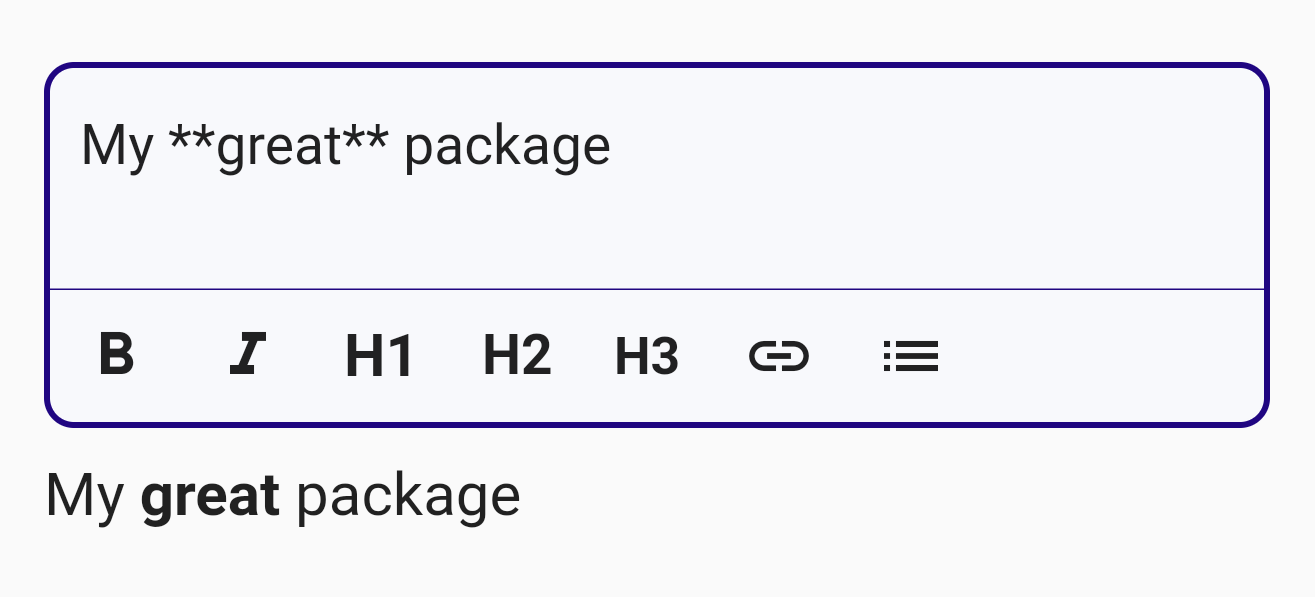Focus the empty area below the editor text
The image size is (1315, 597).
pyautogui.click(x=600, y=235)
